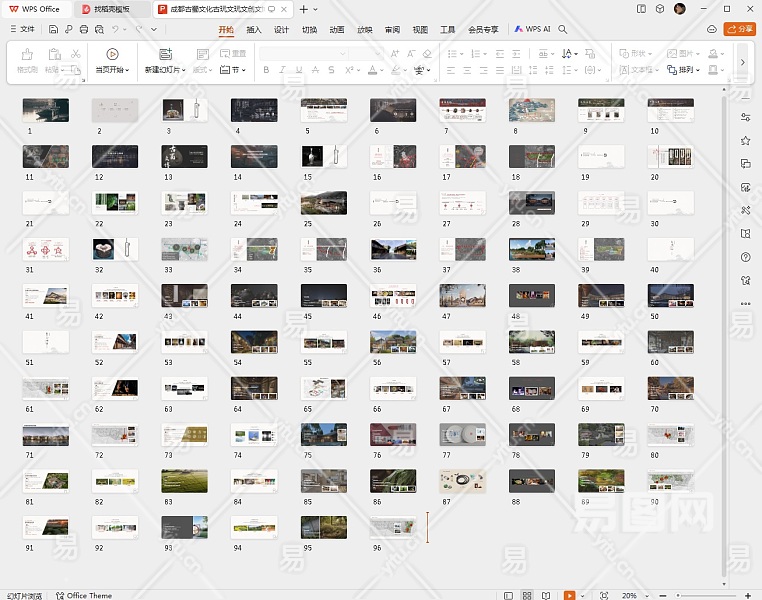
Task: Switch to the WPS Office home tab
Action: coord(34,9)
